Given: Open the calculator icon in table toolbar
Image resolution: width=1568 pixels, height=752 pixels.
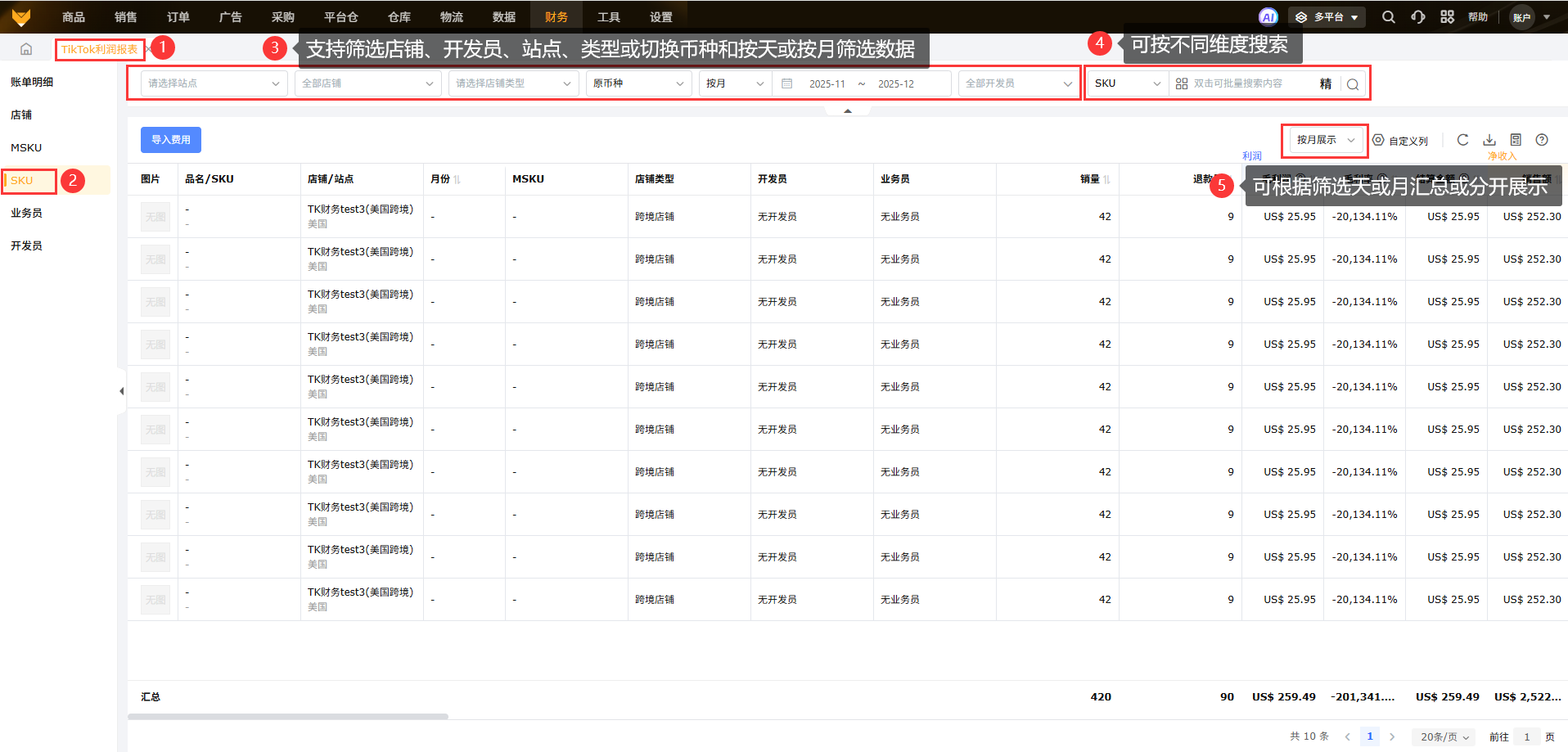Looking at the screenshot, I should coord(1516,140).
